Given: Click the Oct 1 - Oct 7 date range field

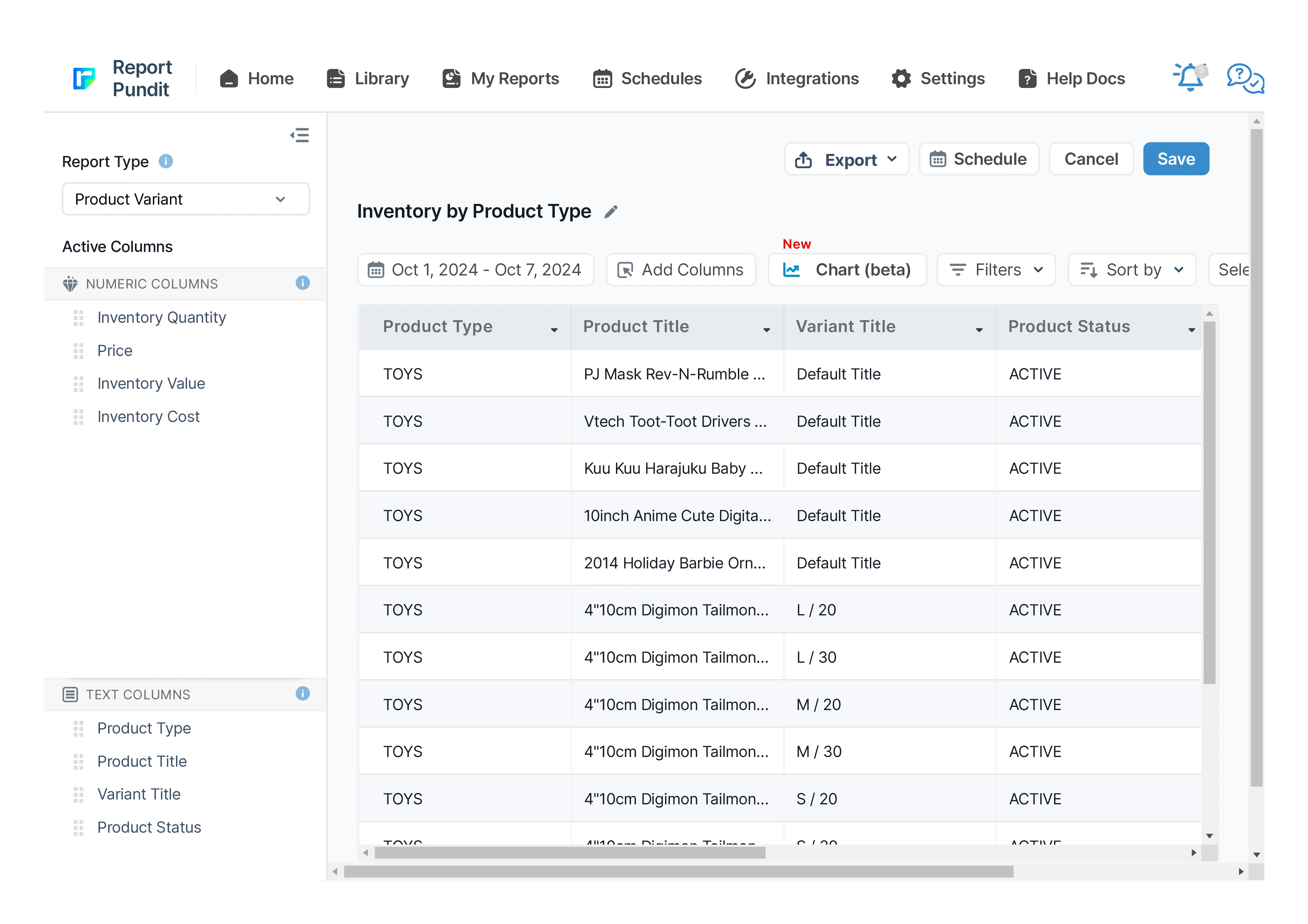Looking at the screenshot, I should click(x=475, y=270).
